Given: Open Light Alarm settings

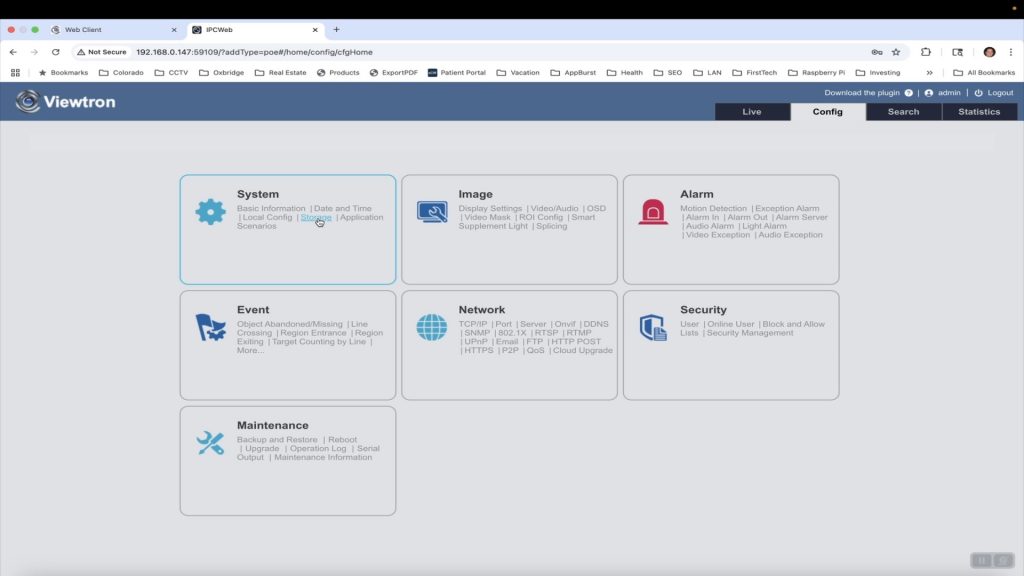Looking at the screenshot, I should 764,226.
